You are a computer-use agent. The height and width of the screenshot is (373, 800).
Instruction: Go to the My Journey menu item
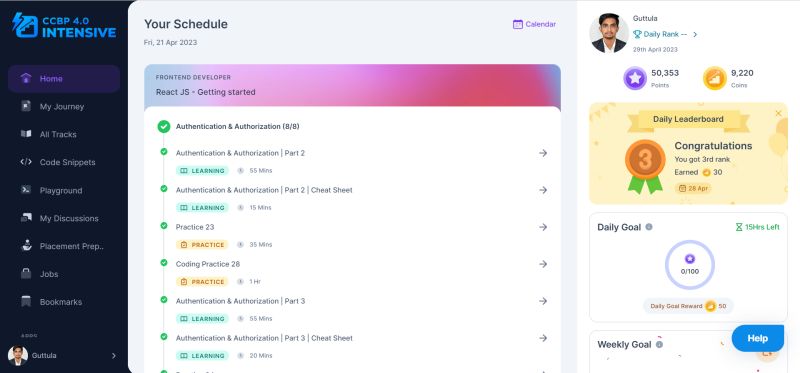[x=64, y=107]
